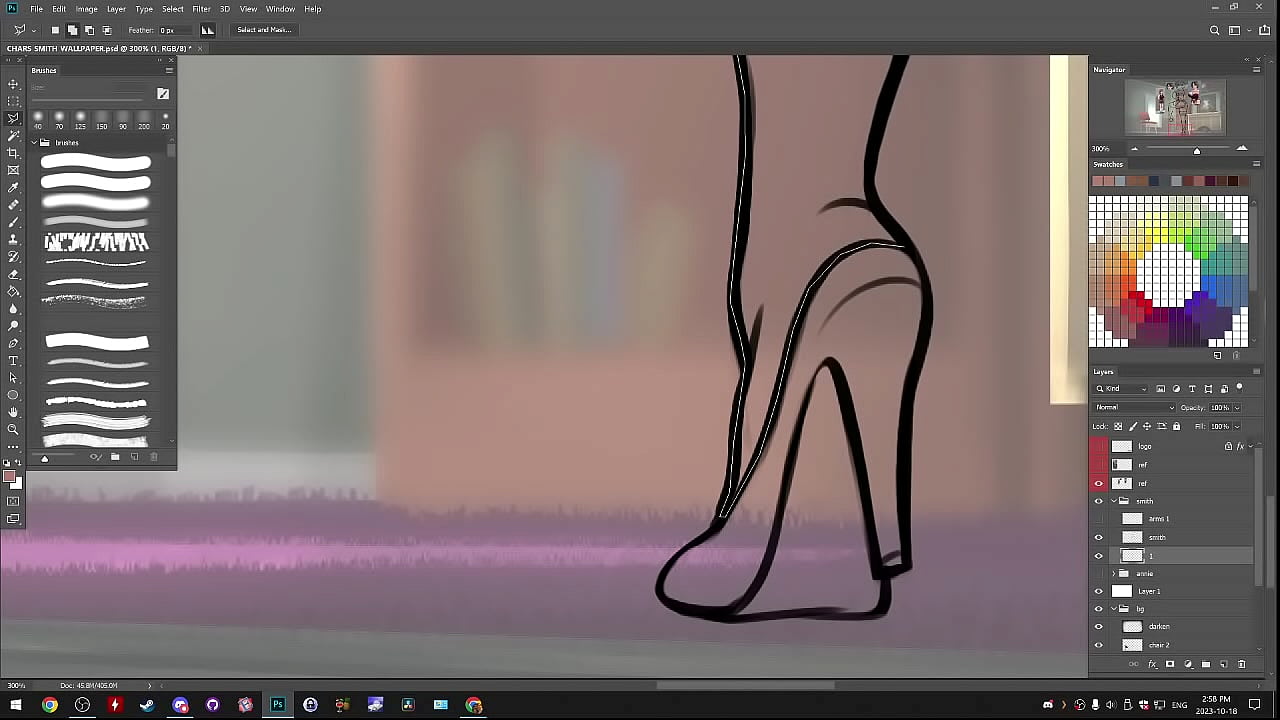Open the Window menu
The image size is (1280, 720).
click(280, 9)
